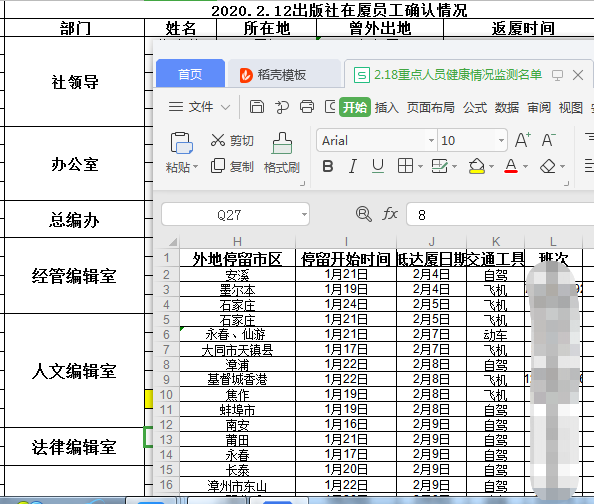Click the Eraser clear-format icon
Image resolution: width=594 pixels, height=504 pixels.
[x=547, y=166]
